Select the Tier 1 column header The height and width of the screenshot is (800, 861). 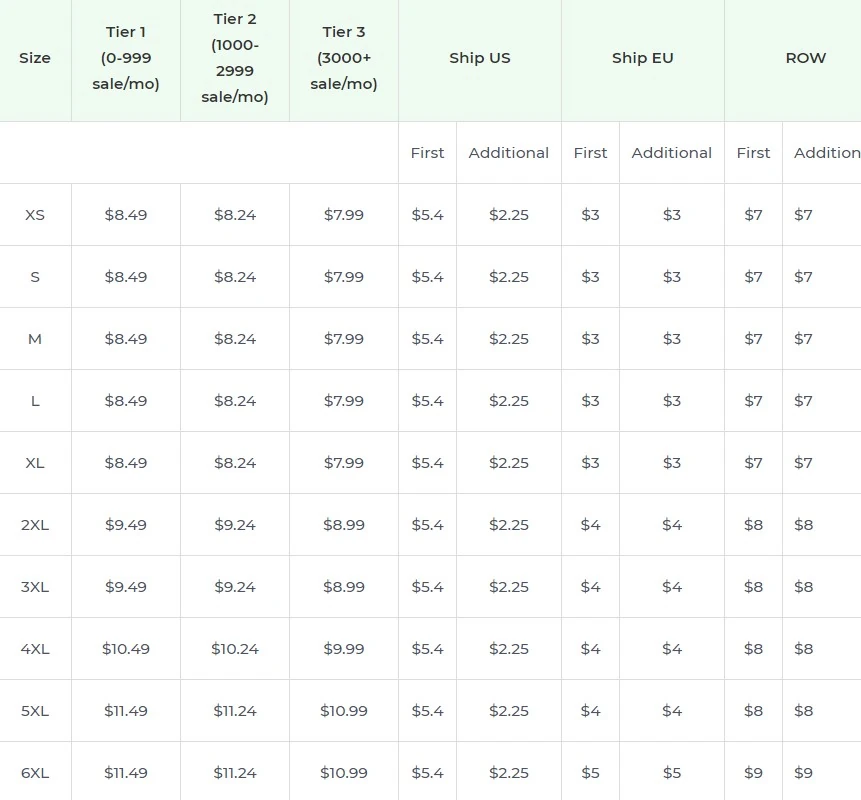[x=125, y=58]
